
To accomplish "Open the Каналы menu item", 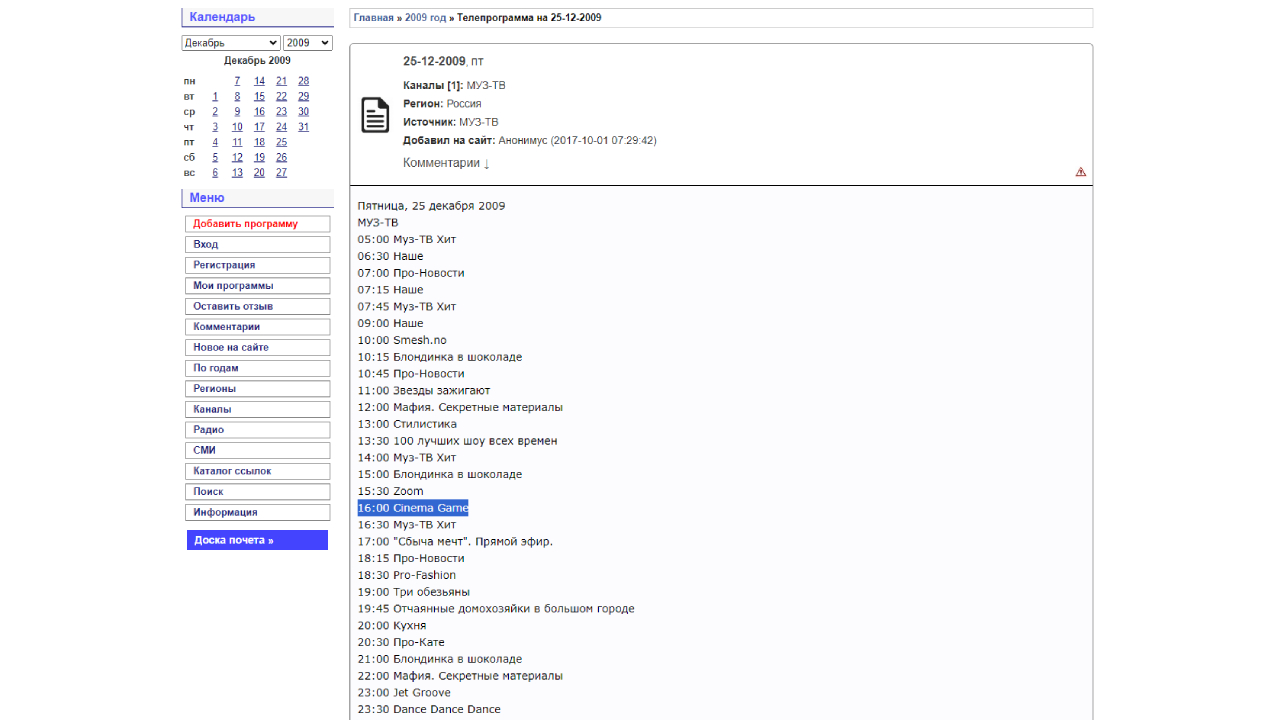I will point(257,409).
